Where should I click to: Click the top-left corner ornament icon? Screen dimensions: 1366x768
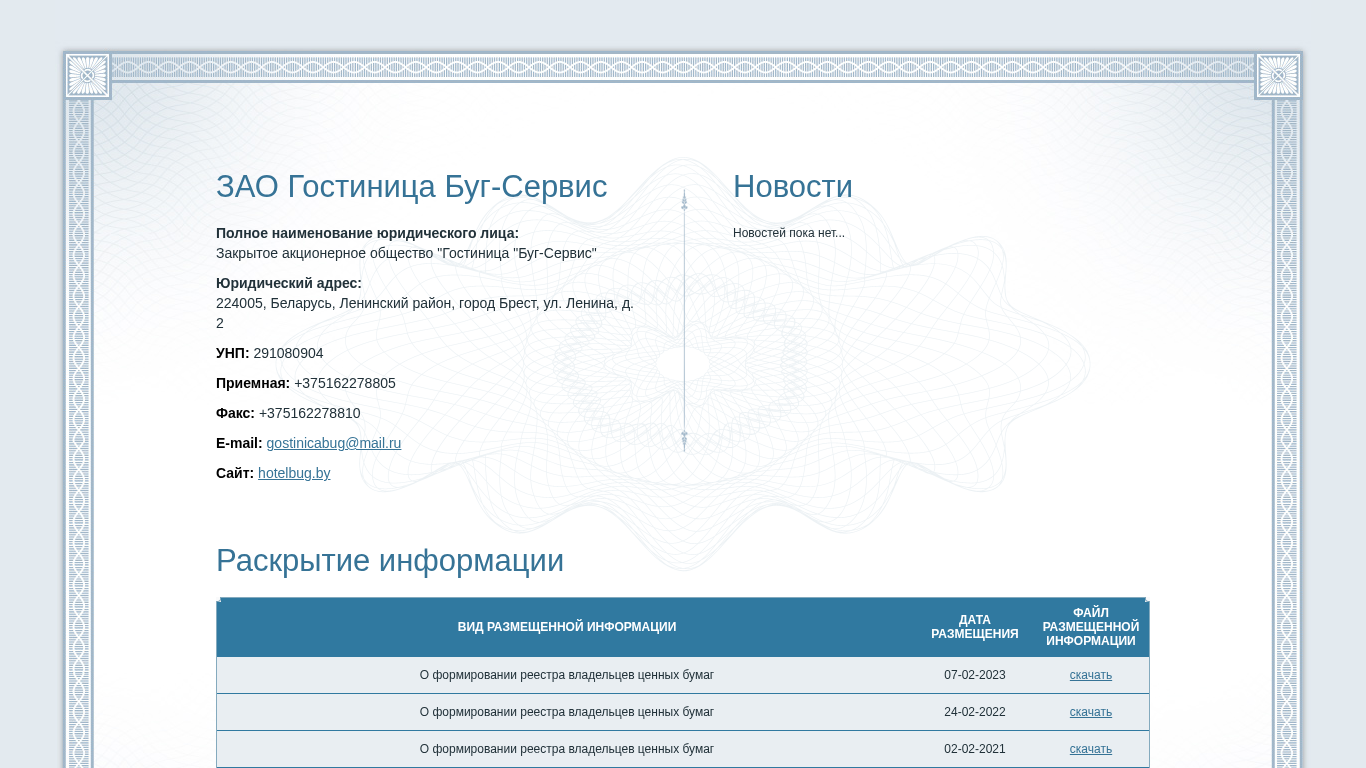87,76
